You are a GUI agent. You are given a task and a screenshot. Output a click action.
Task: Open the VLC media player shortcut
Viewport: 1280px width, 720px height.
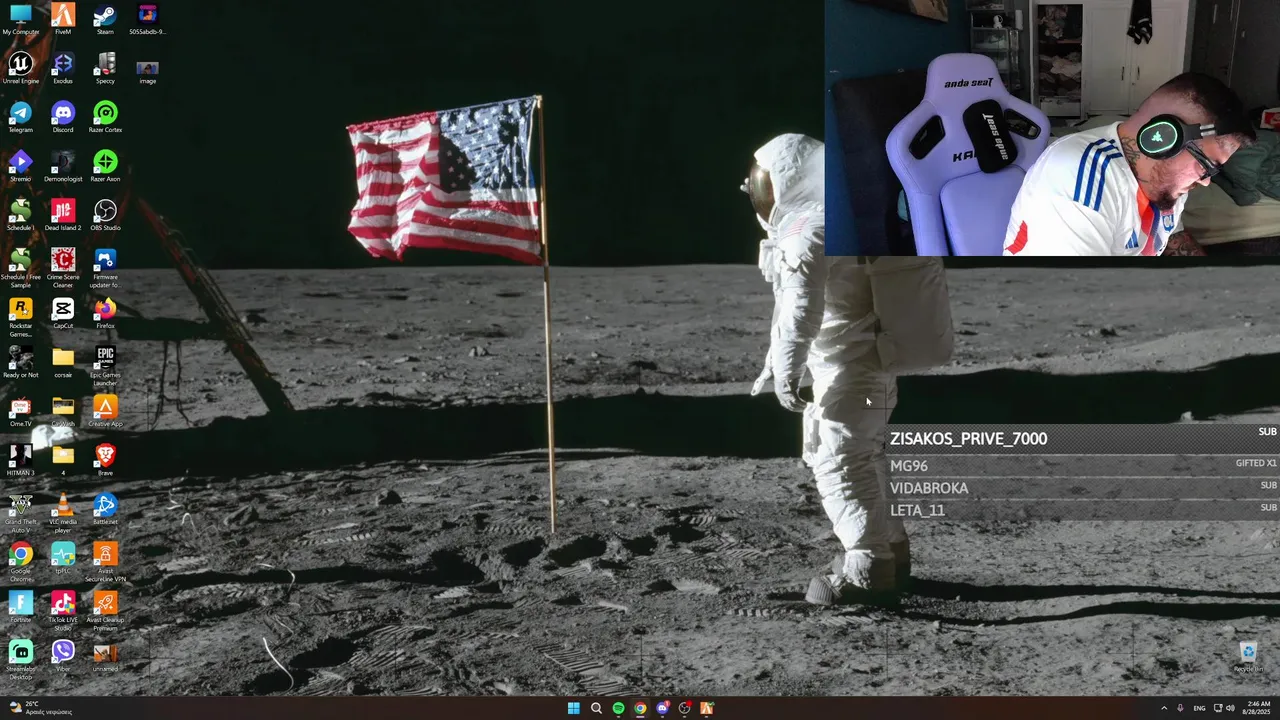pos(63,512)
